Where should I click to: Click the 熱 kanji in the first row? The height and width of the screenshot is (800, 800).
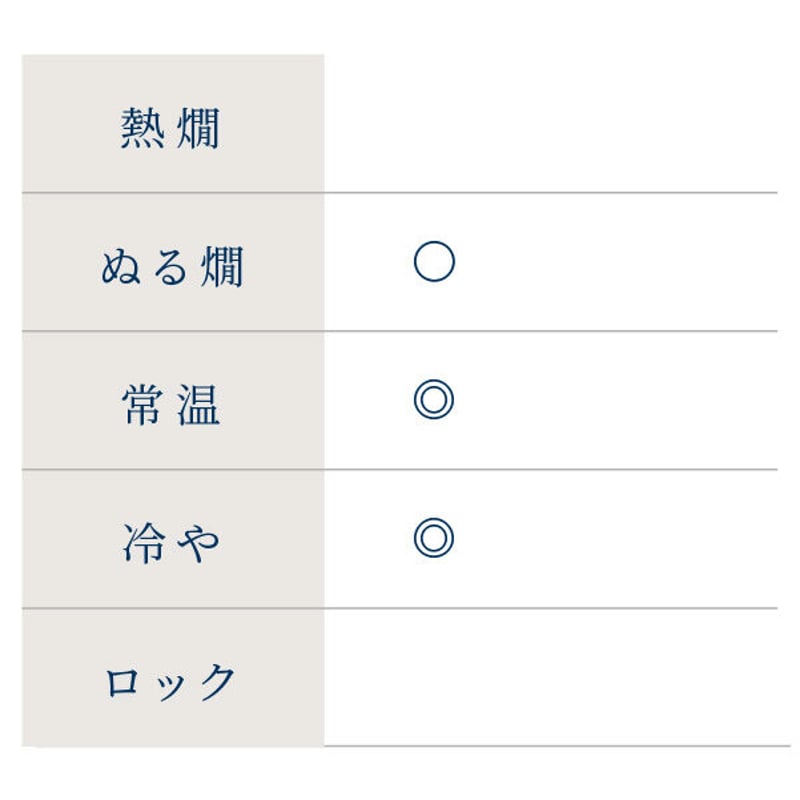142,128
